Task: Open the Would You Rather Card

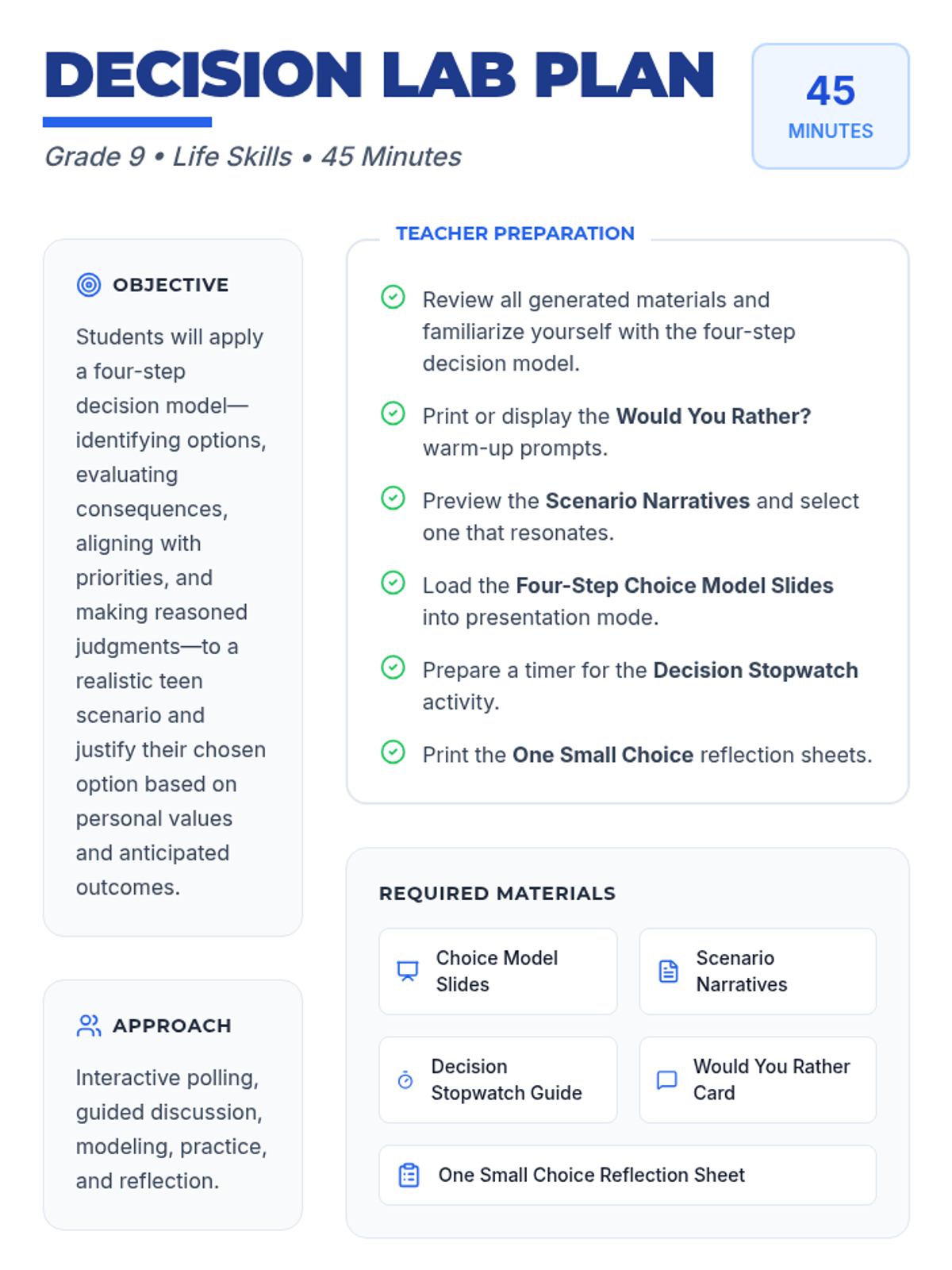Action: click(758, 1079)
